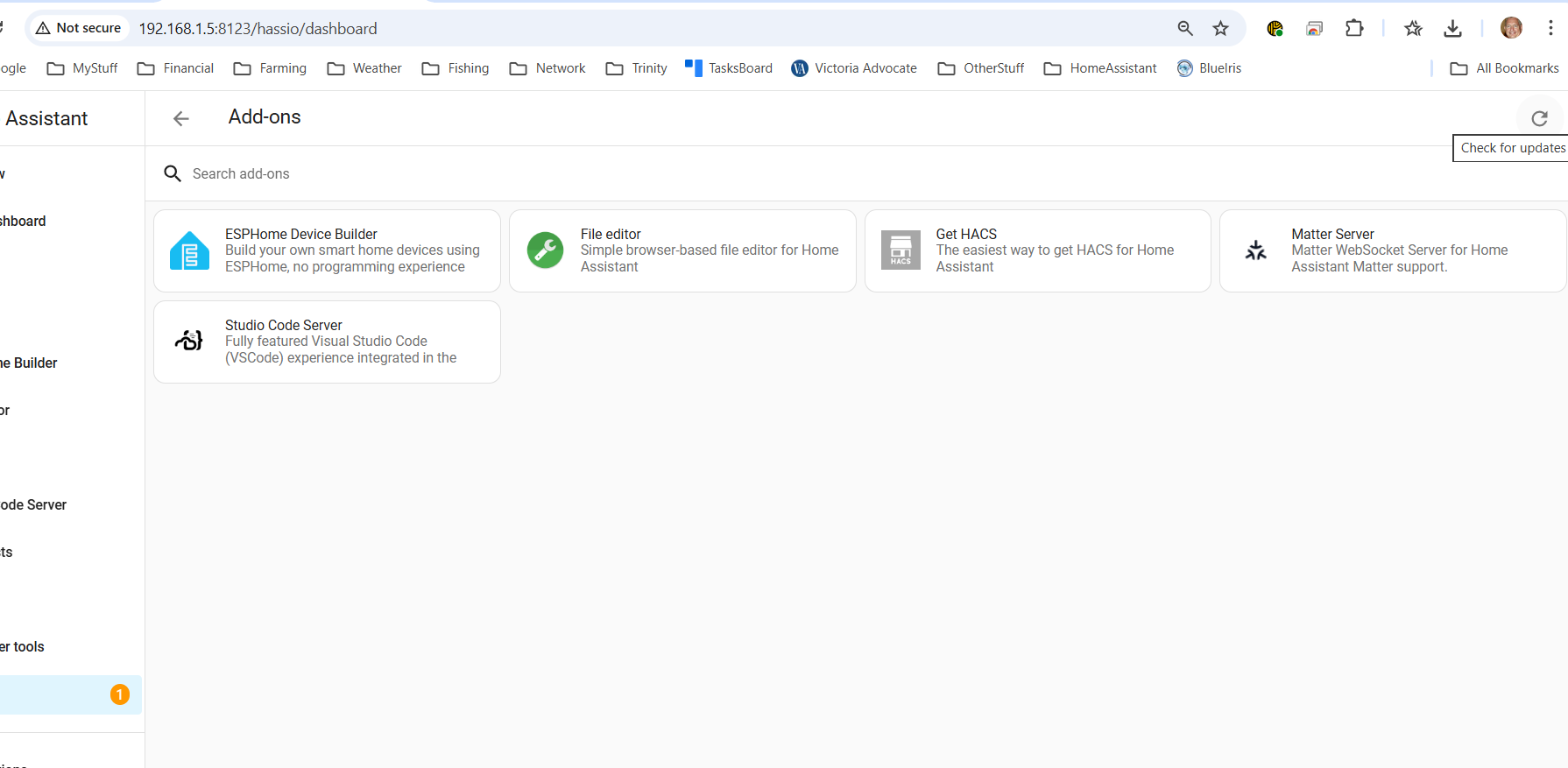
Task: Click the media cast extension icon
Action: point(1314,29)
